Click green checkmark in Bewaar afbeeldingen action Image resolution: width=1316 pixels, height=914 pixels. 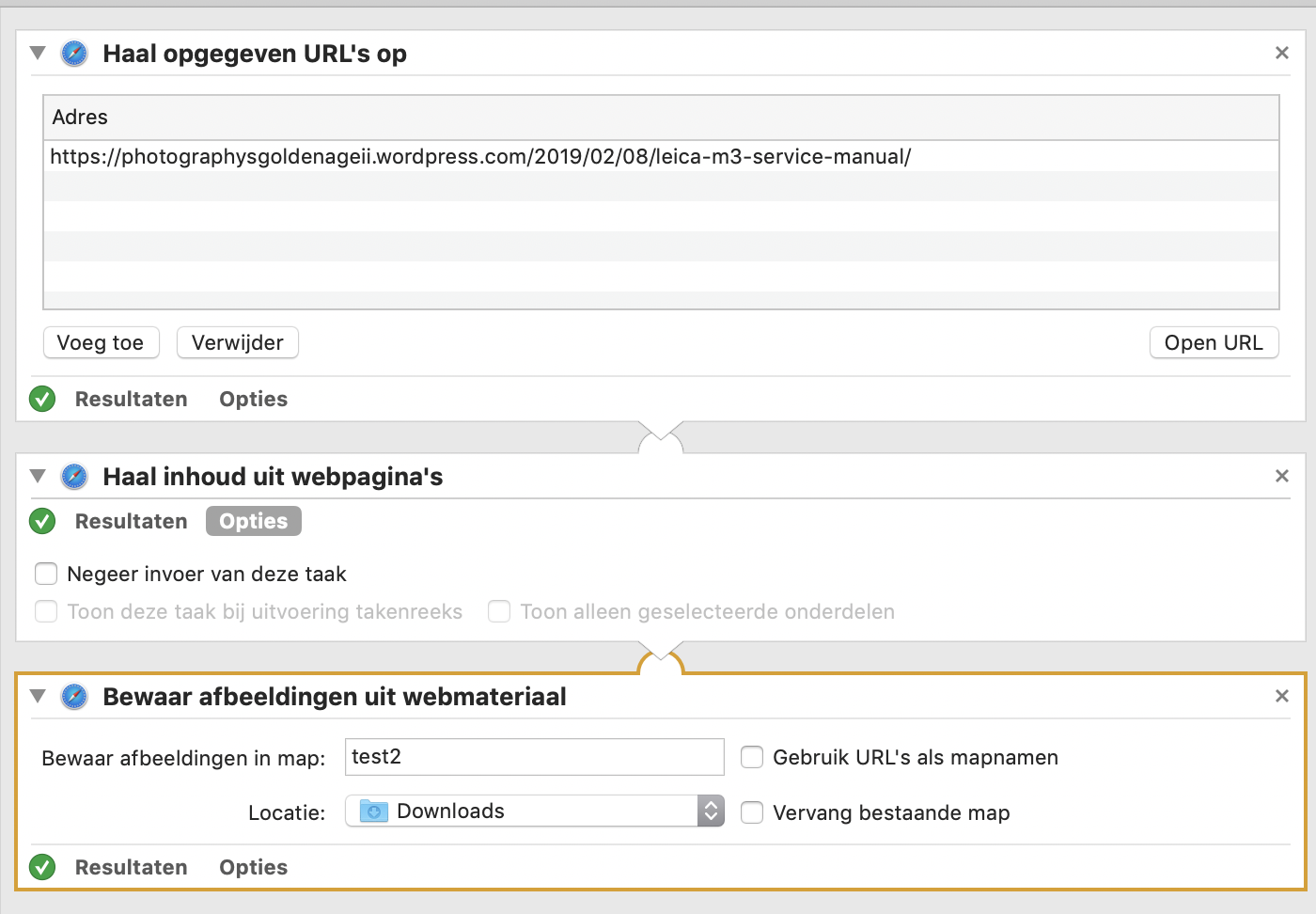tap(42, 867)
